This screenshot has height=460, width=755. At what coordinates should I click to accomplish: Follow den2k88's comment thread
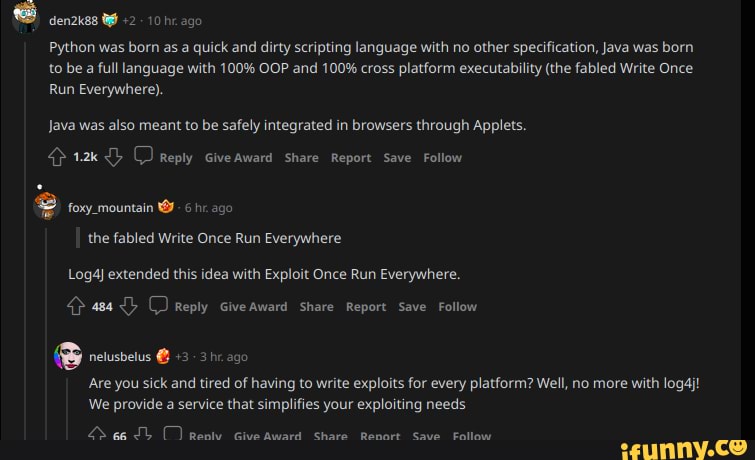click(x=442, y=158)
